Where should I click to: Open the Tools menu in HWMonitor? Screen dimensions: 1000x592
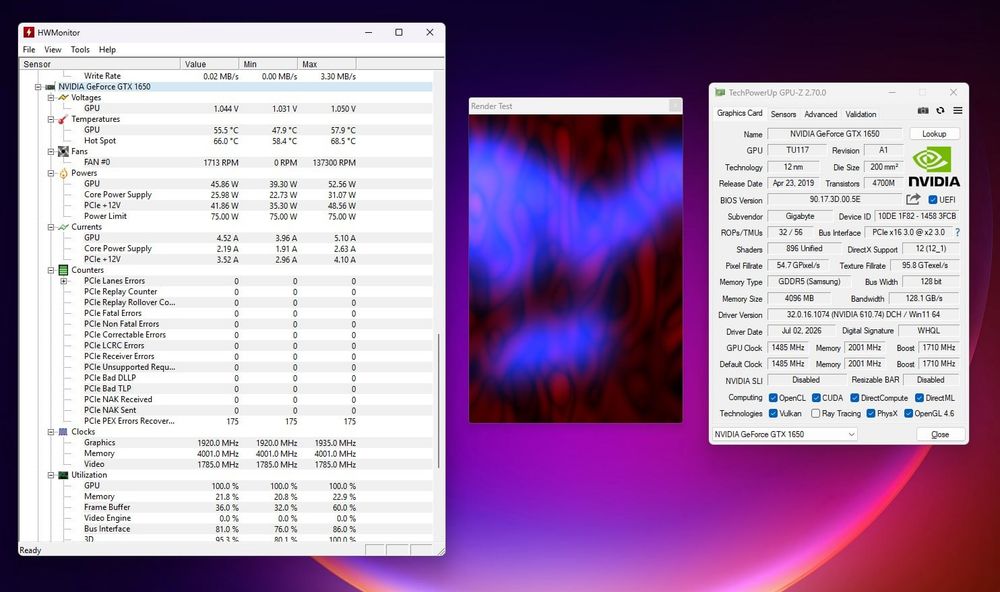pos(80,49)
